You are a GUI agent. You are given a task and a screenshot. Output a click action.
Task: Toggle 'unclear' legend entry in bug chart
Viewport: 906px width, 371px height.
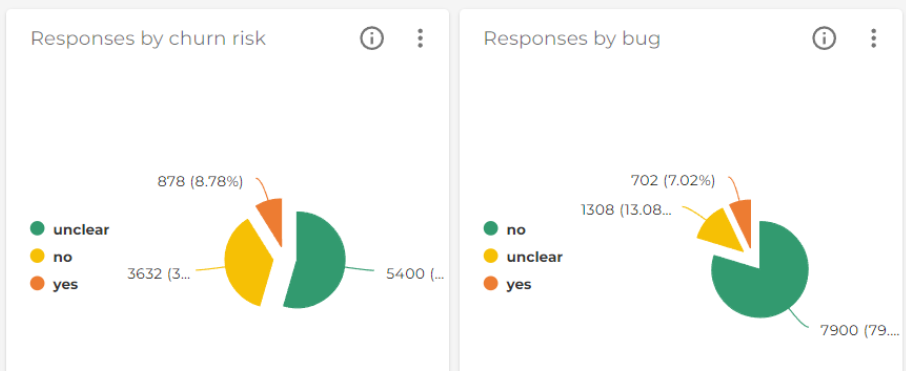pyautogui.click(x=523, y=257)
